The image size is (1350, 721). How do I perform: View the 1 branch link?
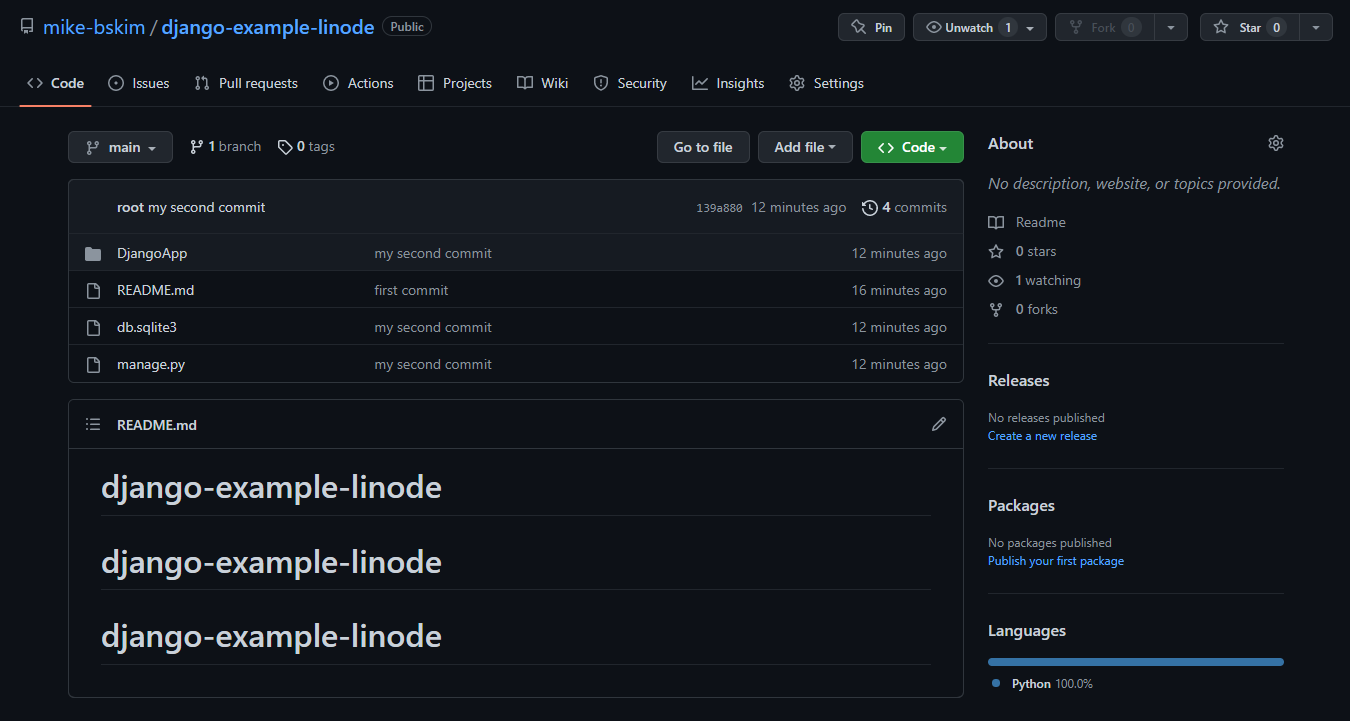226,146
